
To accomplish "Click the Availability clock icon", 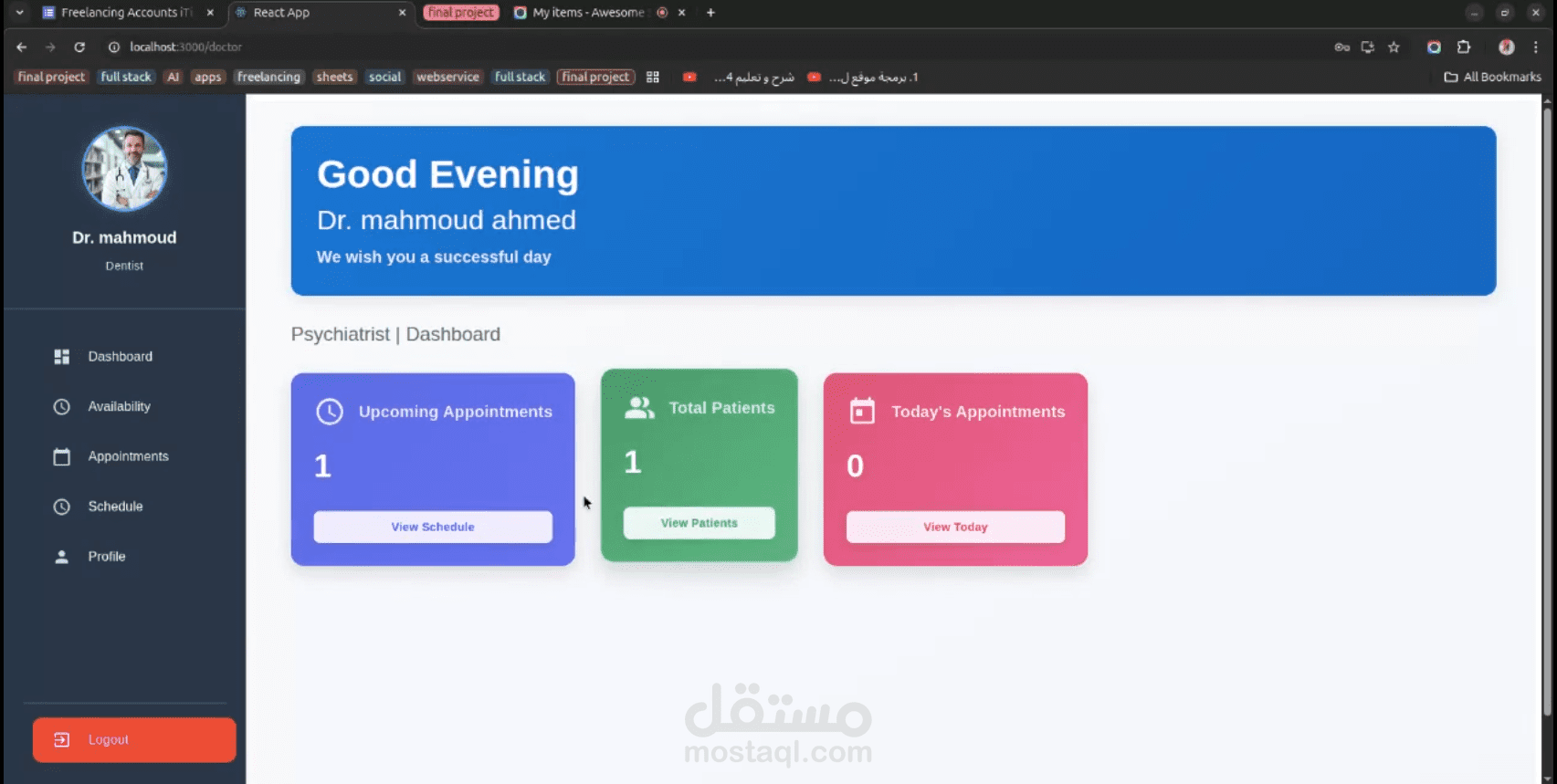I will (61, 407).
